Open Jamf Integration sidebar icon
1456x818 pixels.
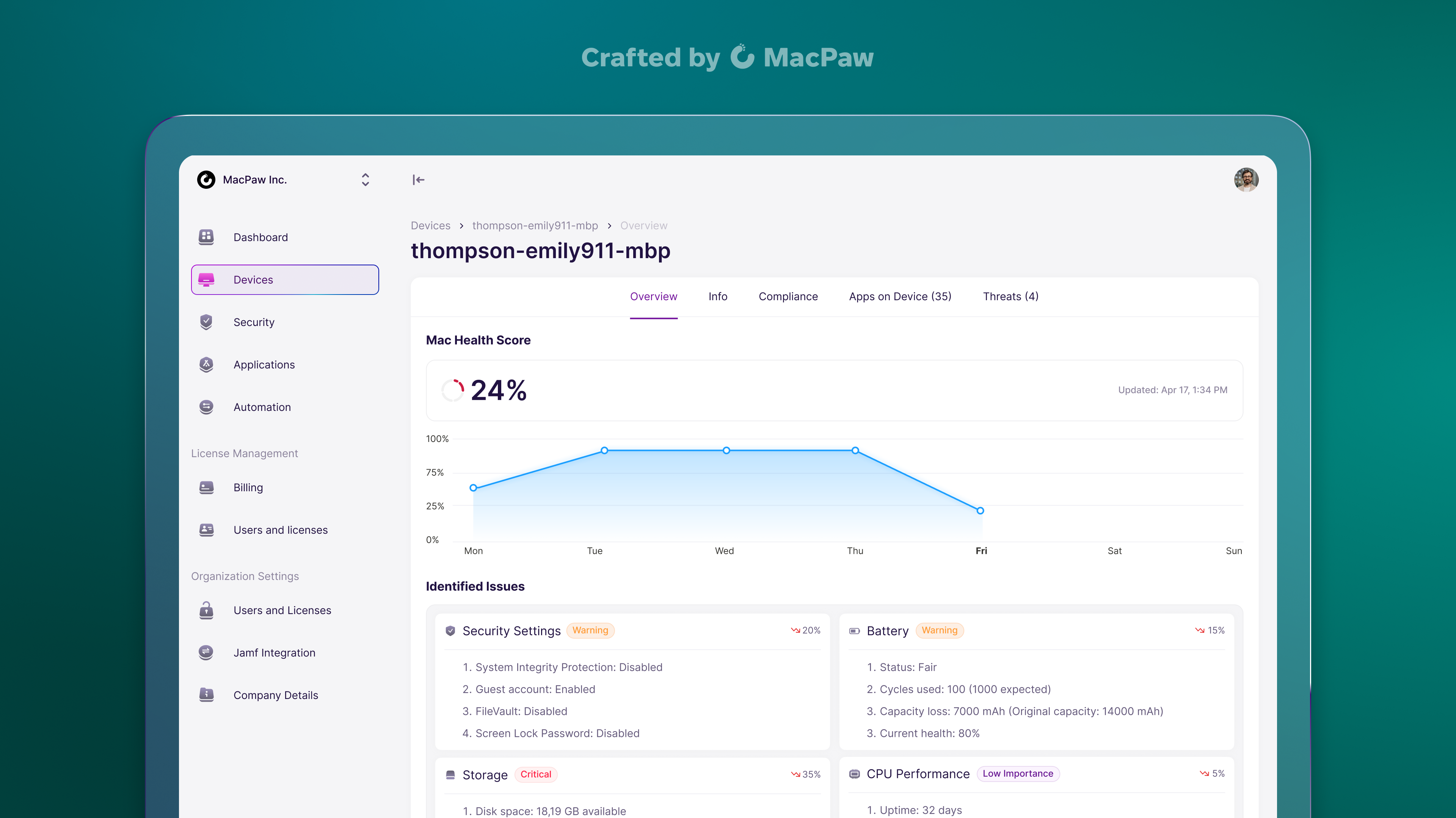206,652
